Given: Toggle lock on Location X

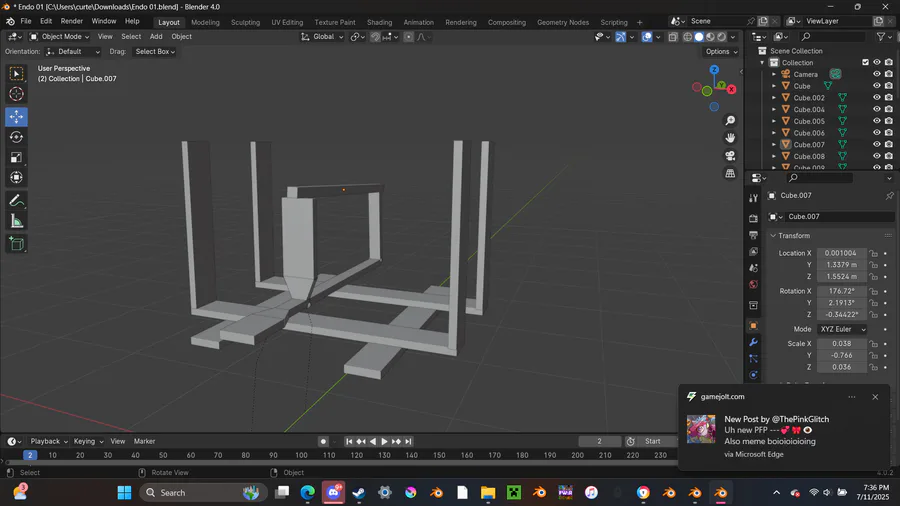Looking at the screenshot, I should coord(873,253).
